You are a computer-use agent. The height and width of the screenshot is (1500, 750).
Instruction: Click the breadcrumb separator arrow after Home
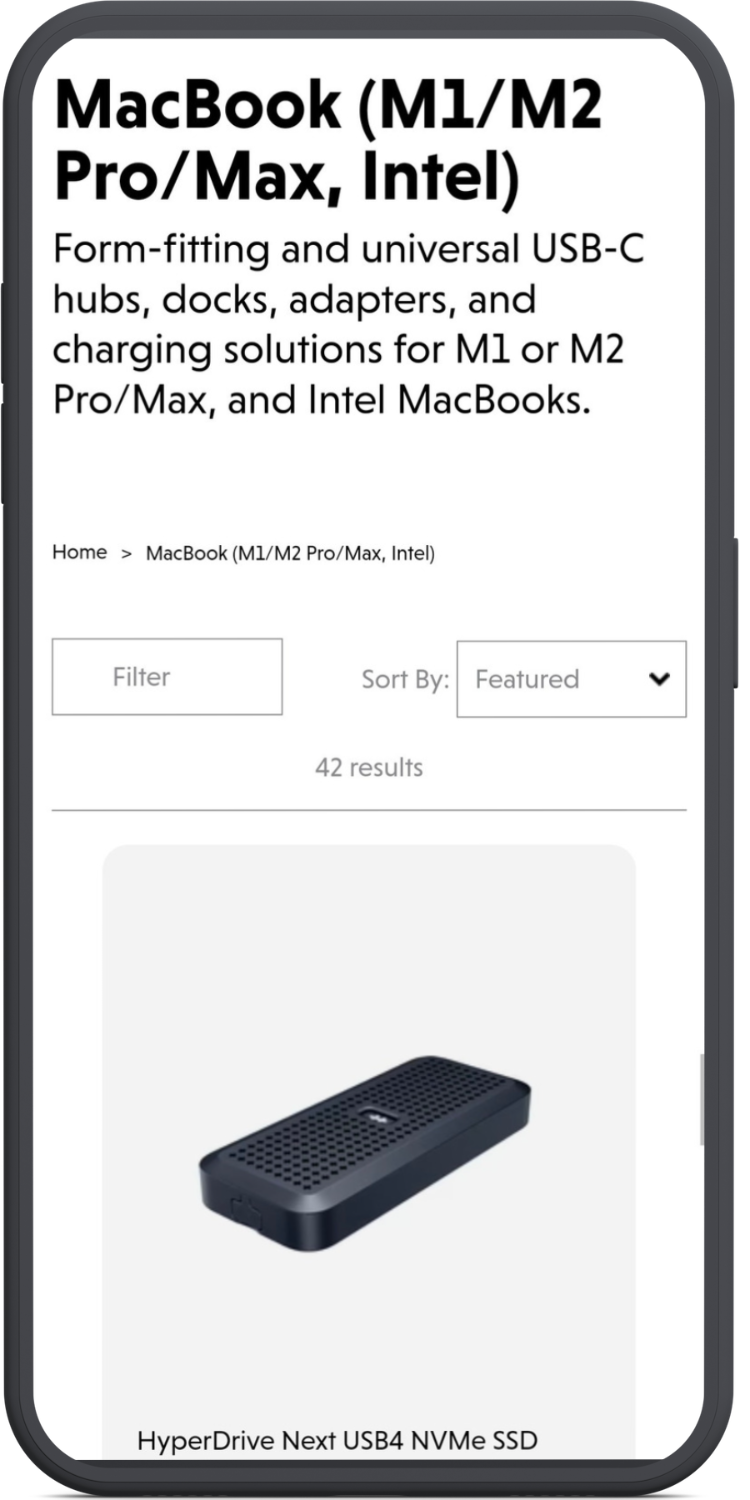pyautogui.click(x=127, y=553)
